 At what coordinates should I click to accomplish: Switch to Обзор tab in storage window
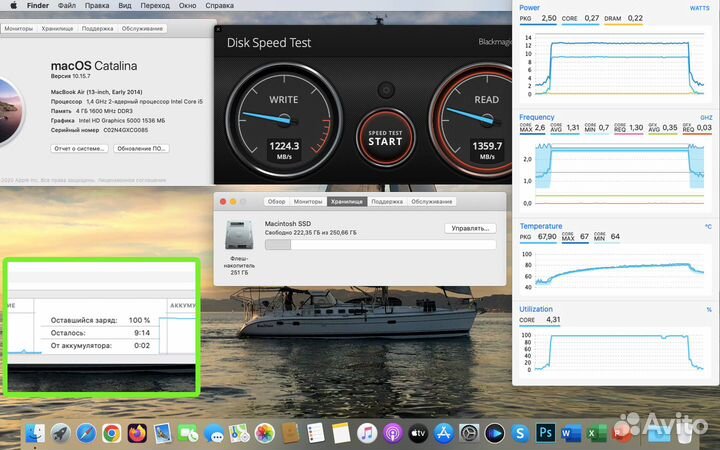click(x=277, y=202)
